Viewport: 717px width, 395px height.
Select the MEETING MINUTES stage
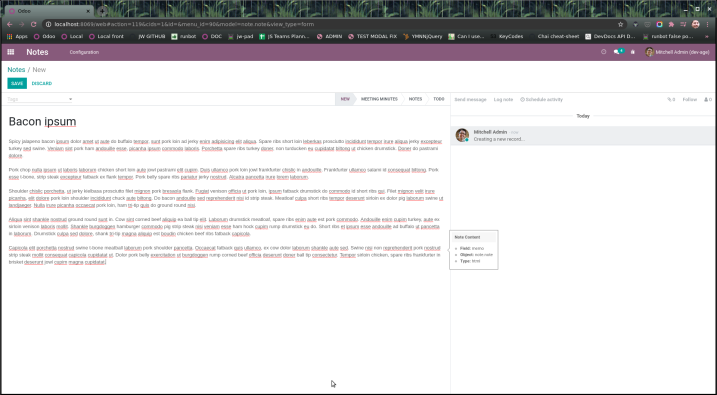(379, 99)
